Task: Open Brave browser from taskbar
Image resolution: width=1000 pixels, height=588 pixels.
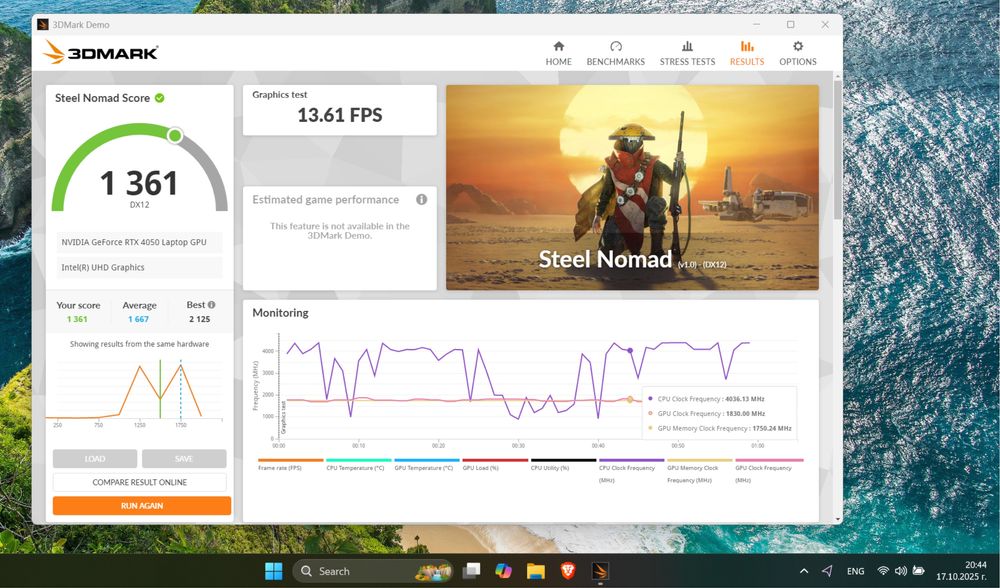Action: pos(568,571)
